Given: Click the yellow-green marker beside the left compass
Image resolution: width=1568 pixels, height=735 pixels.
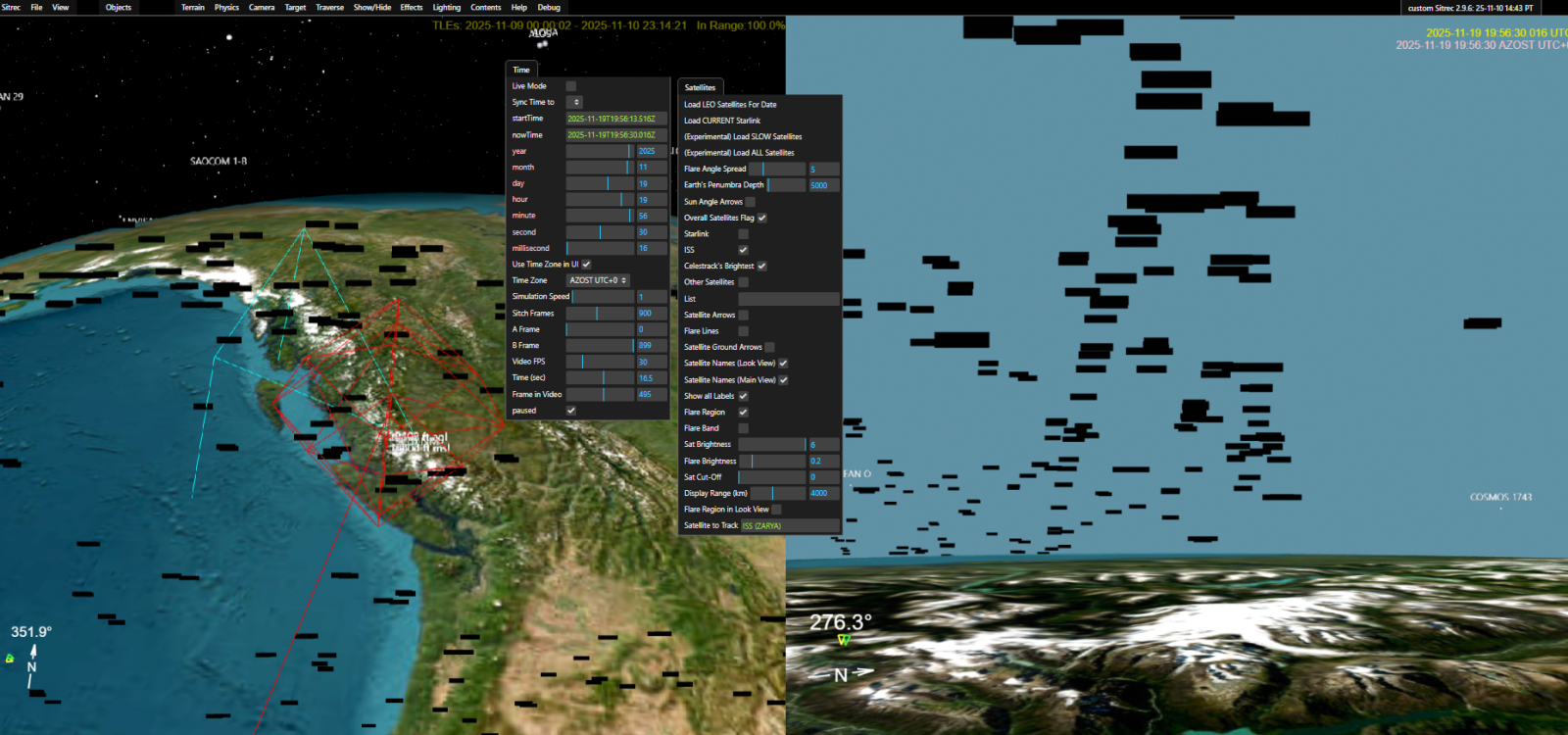Looking at the screenshot, I should click(10, 659).
